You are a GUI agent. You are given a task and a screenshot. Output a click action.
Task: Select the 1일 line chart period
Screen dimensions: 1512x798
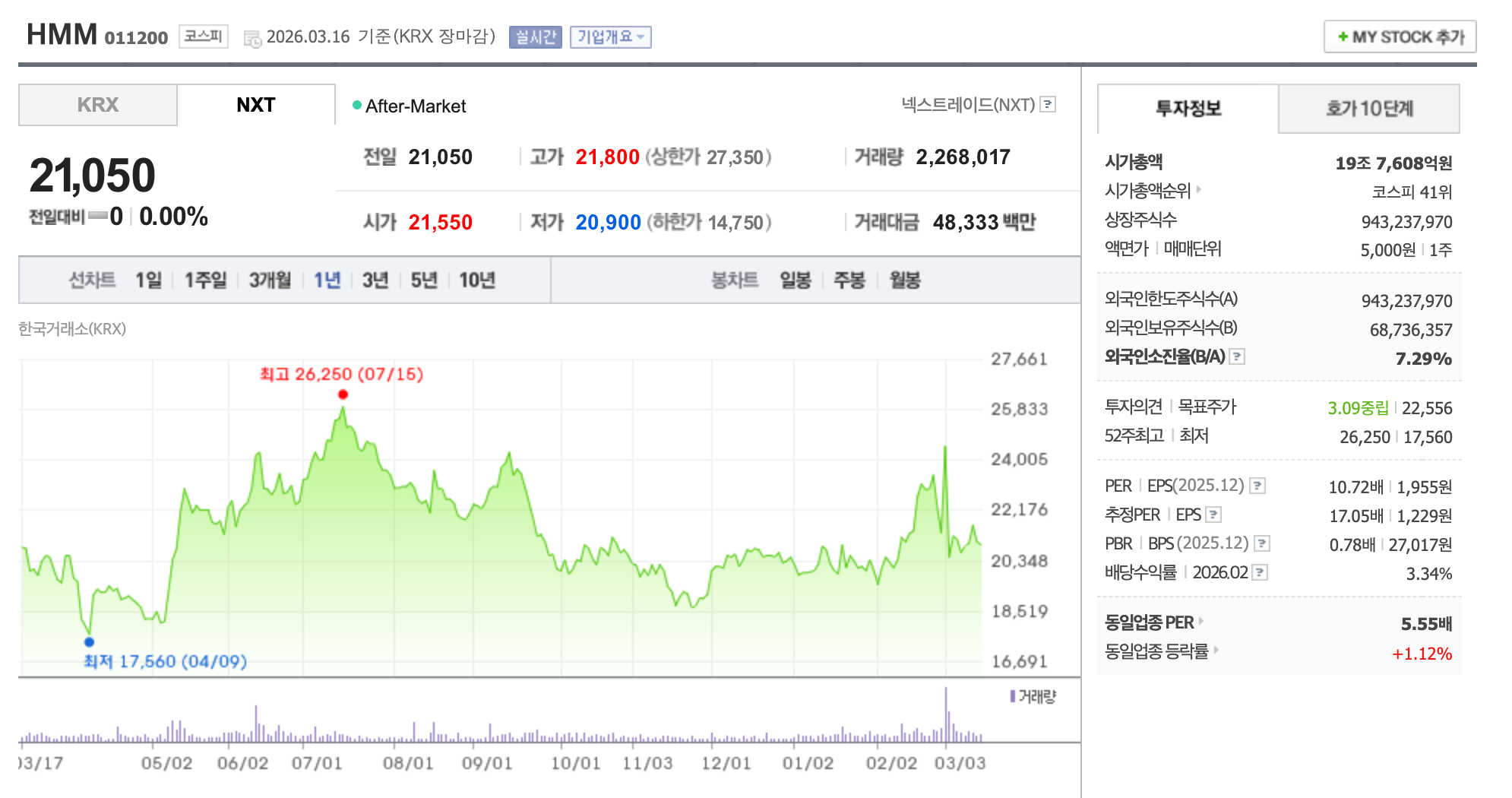click(x=149, y=280)
